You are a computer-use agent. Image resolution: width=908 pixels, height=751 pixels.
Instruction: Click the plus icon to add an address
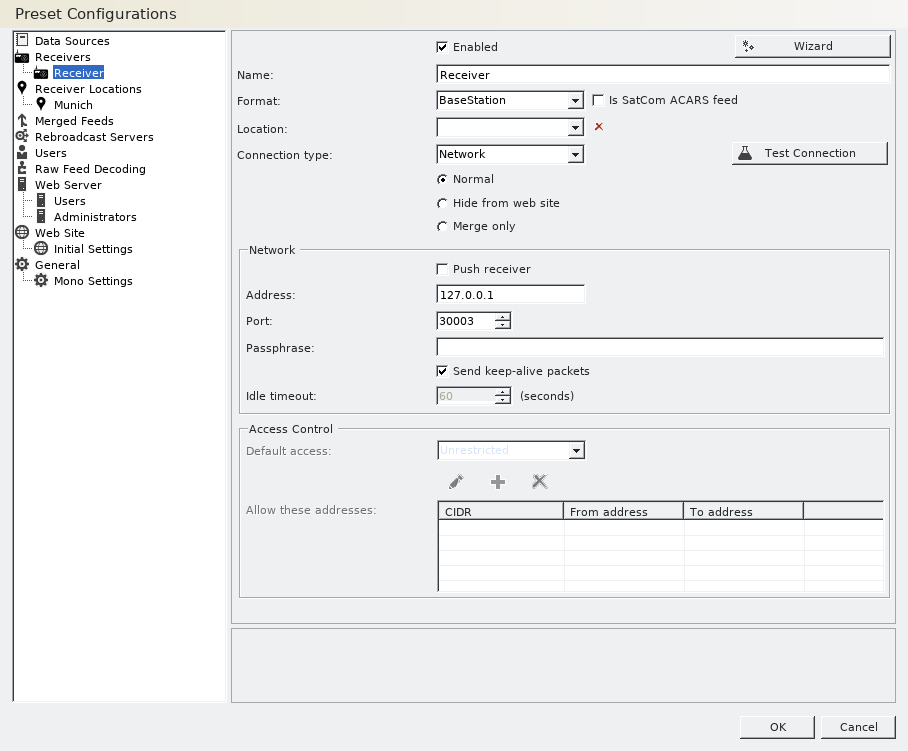click(498, 481)
